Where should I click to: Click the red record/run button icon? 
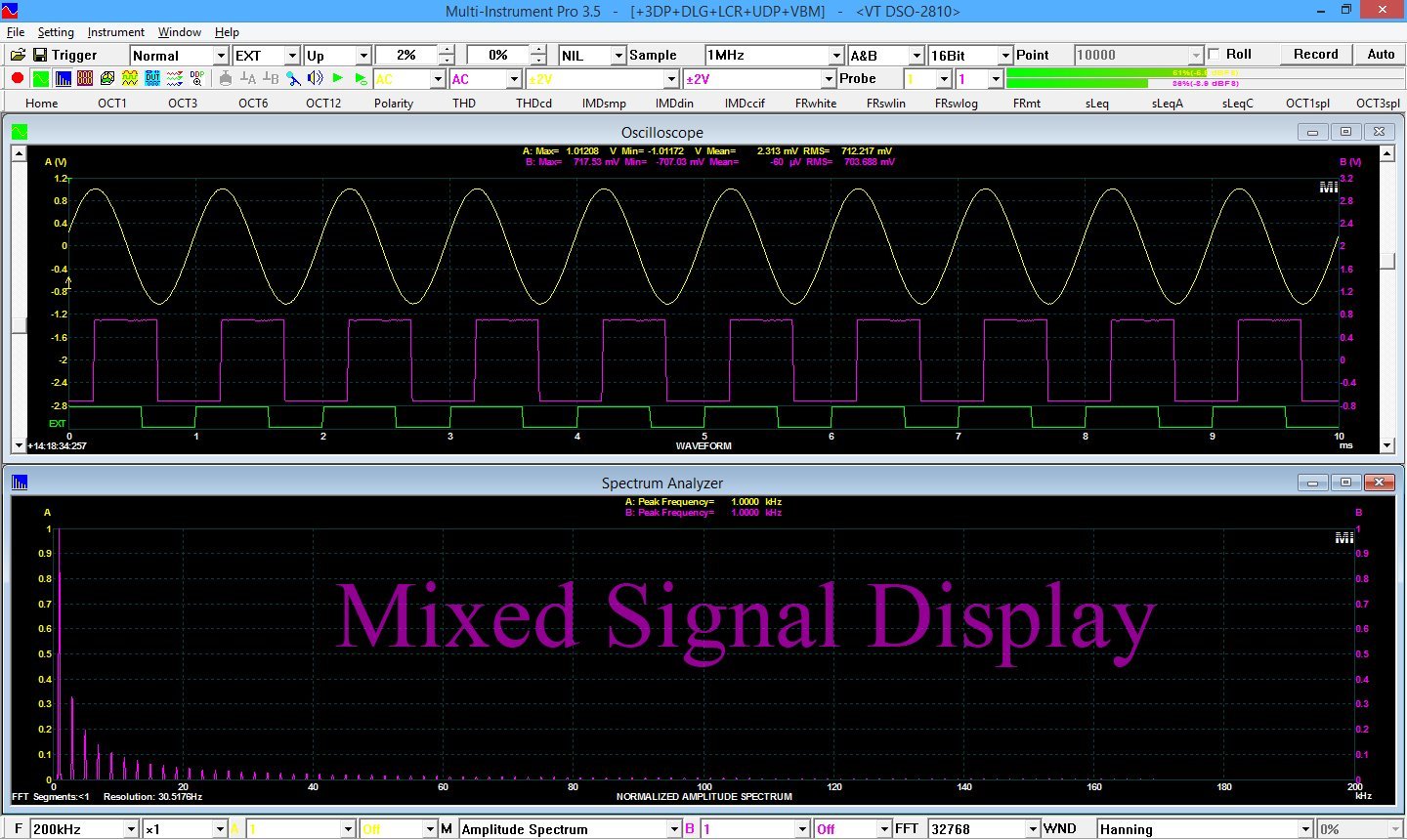(x=17, y=79)
